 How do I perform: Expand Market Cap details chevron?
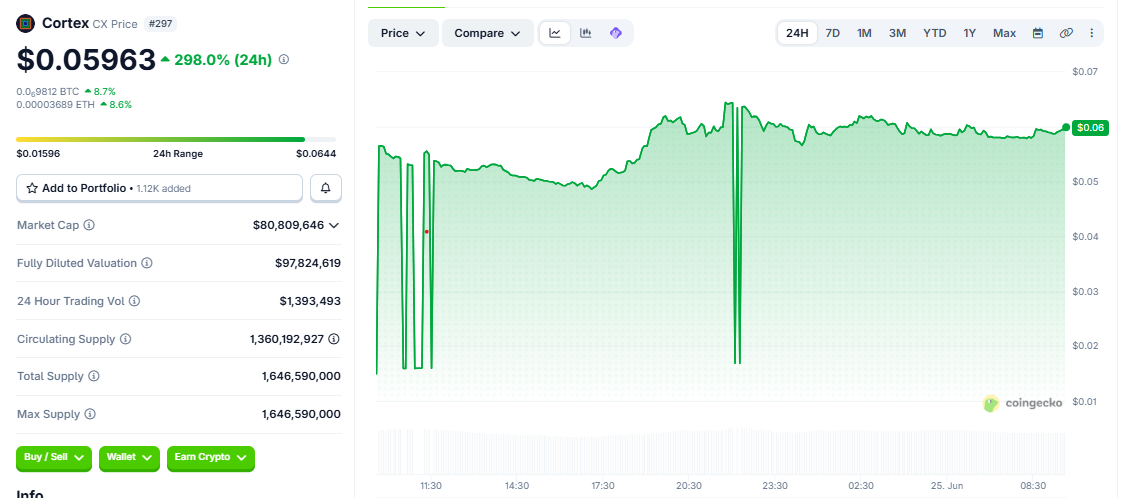(333, 225)
